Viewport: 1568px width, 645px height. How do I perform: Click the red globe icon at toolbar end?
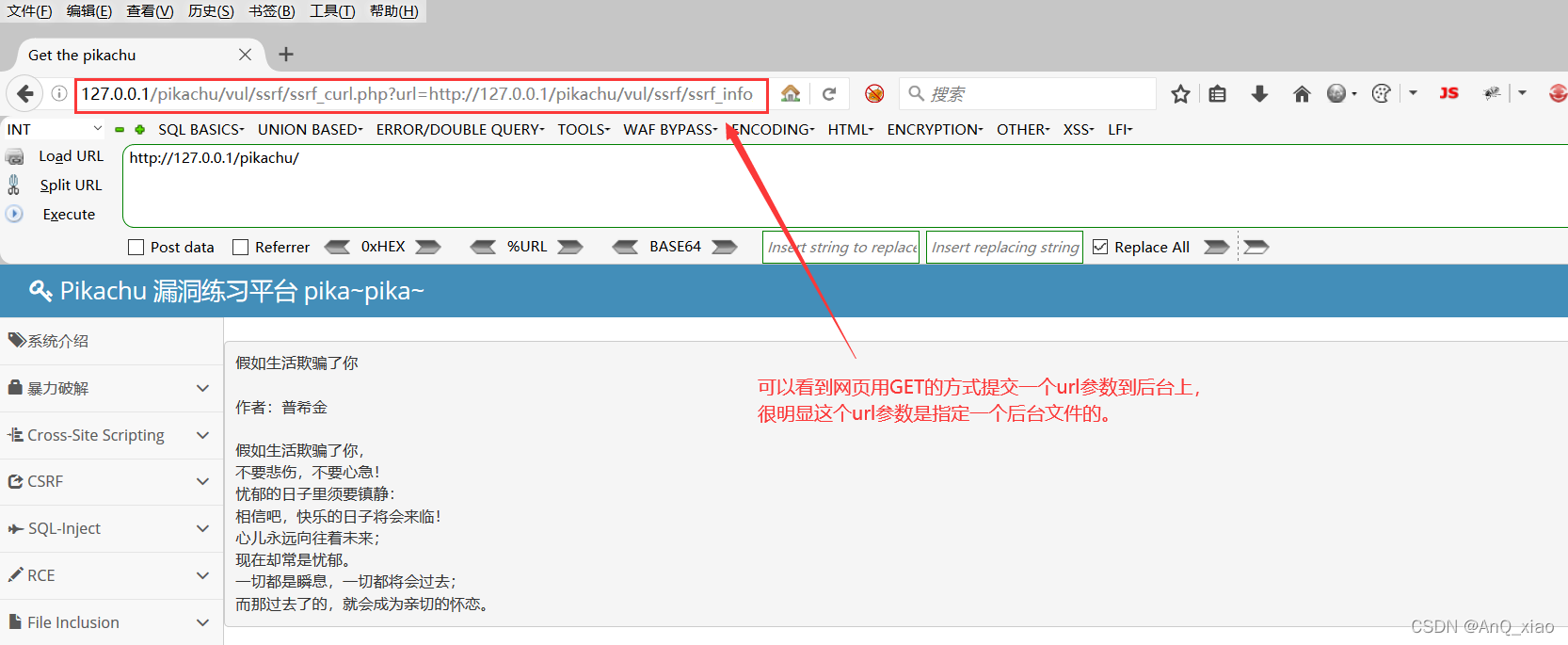point(1558,93)
